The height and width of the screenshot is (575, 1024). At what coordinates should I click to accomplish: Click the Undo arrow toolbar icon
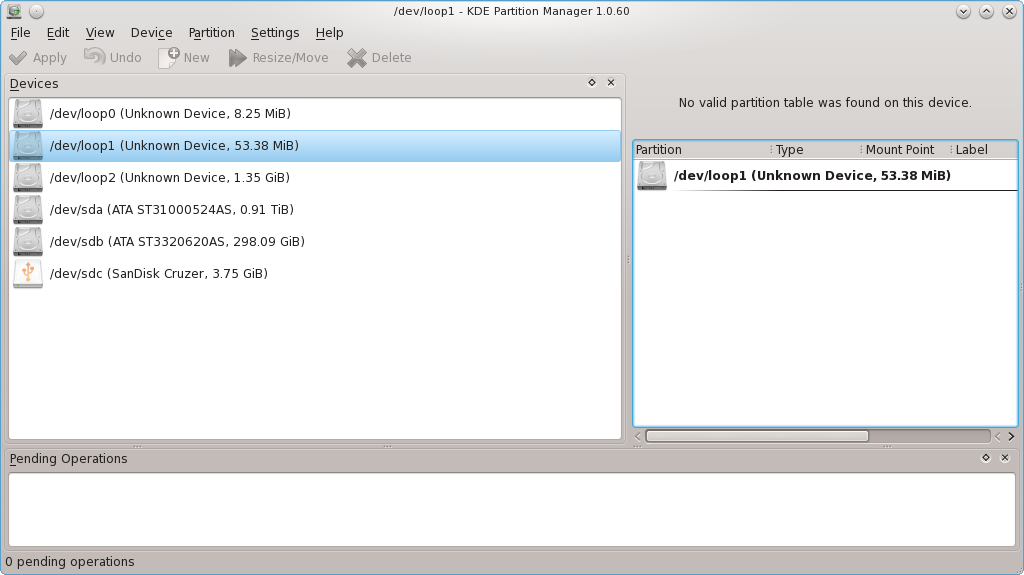pos(94,57)
